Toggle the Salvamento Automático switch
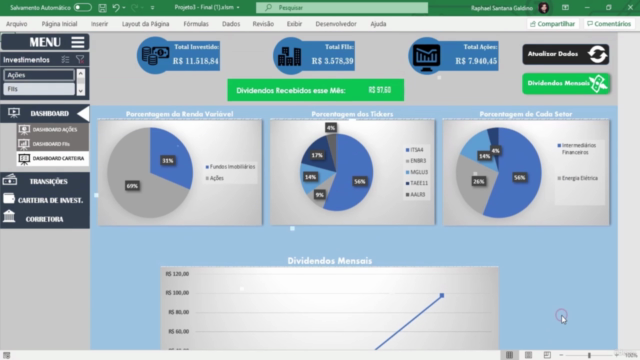 82,7
